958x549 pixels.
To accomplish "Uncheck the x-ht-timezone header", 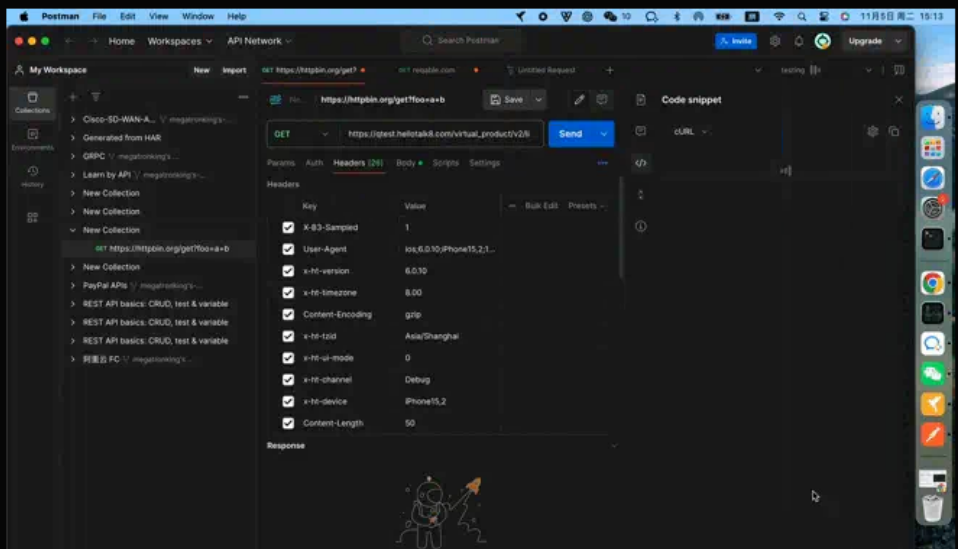I will (x=288, y=293).
